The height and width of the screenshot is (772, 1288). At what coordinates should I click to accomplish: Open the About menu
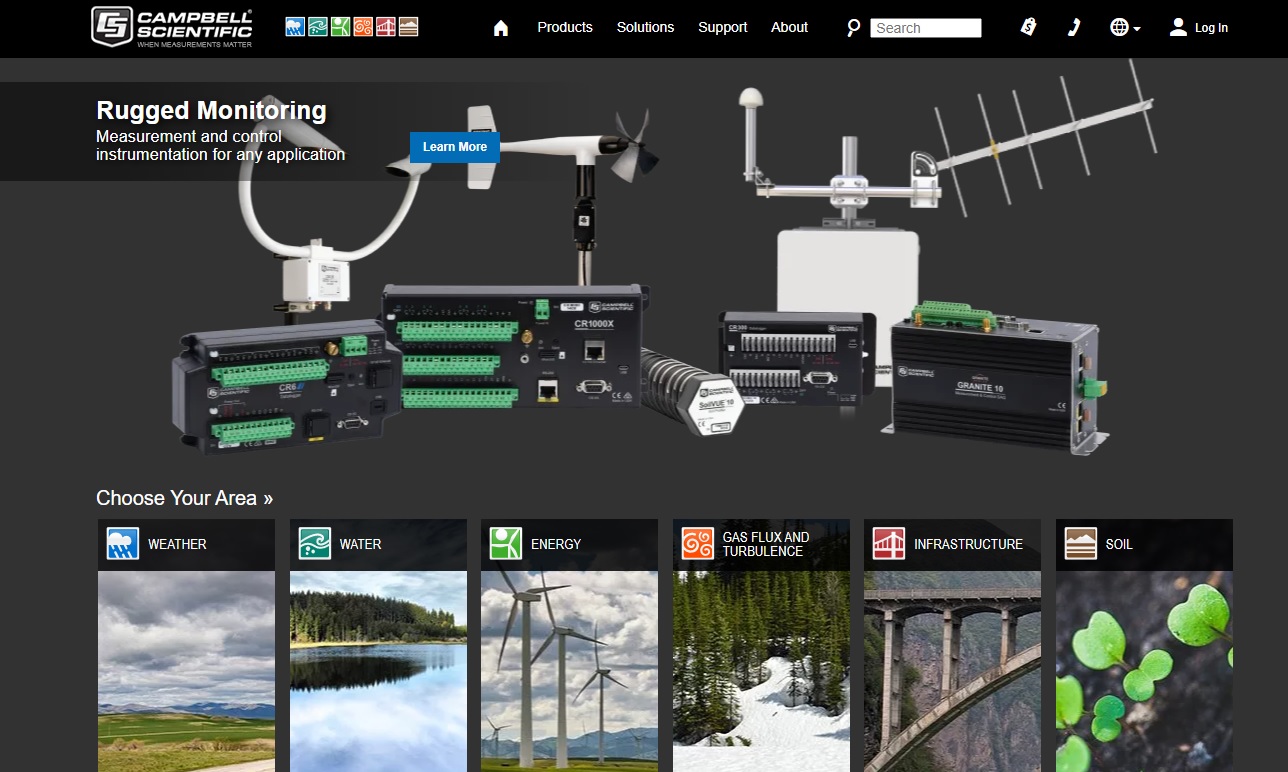[x=789, y=27]
